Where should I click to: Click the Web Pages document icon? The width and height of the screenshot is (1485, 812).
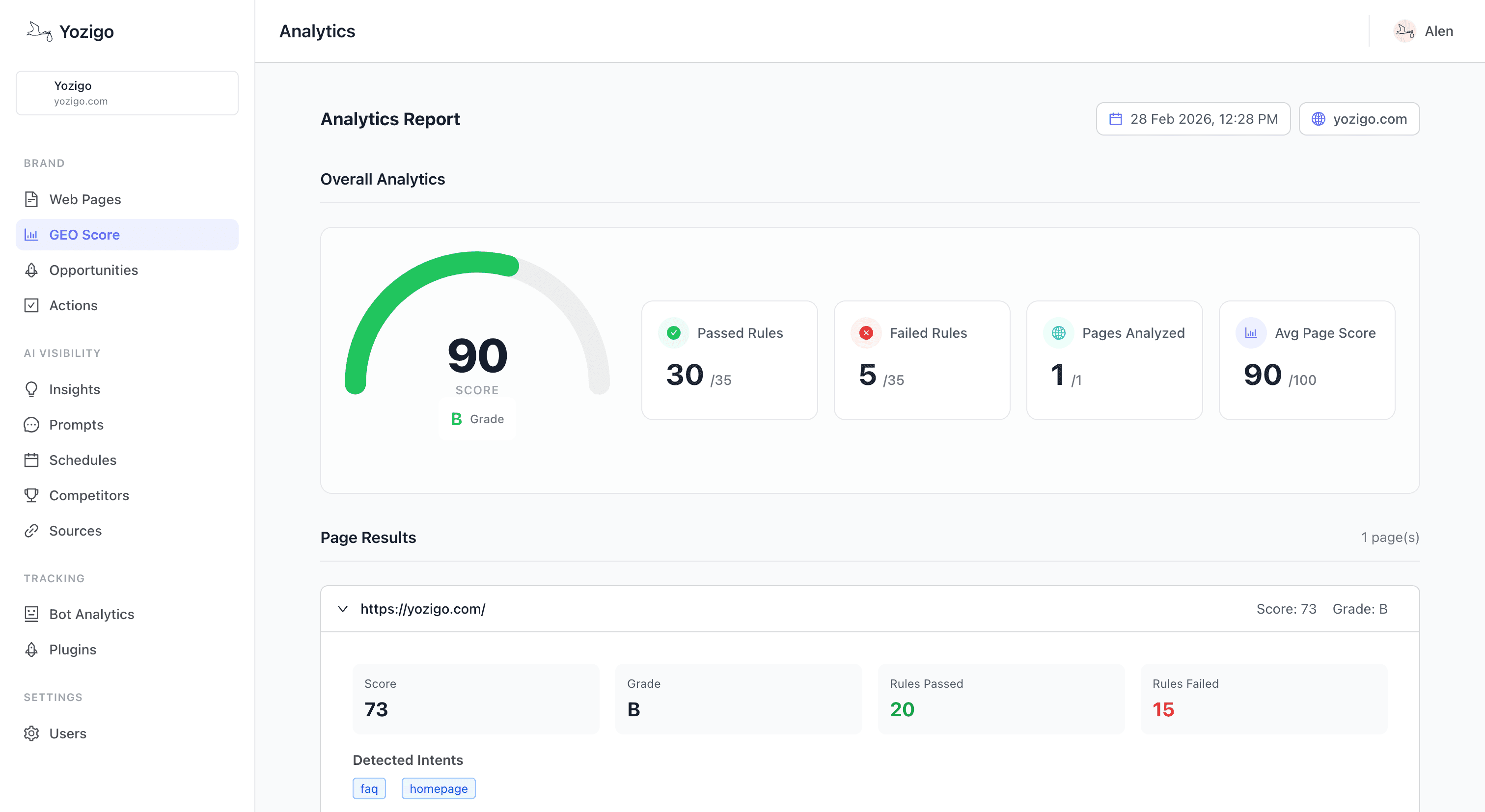point(32,199)
